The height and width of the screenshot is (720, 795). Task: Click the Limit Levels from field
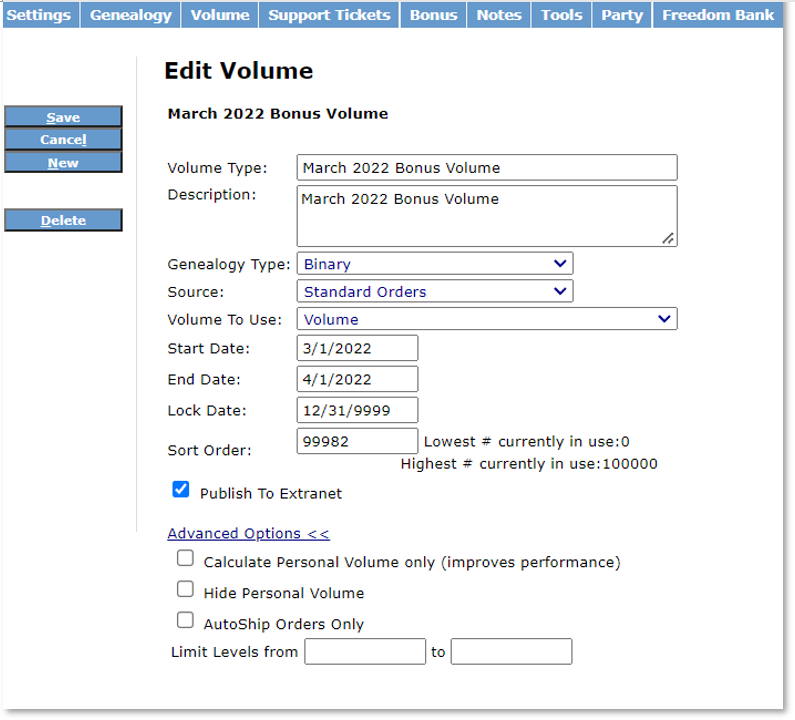365,652
